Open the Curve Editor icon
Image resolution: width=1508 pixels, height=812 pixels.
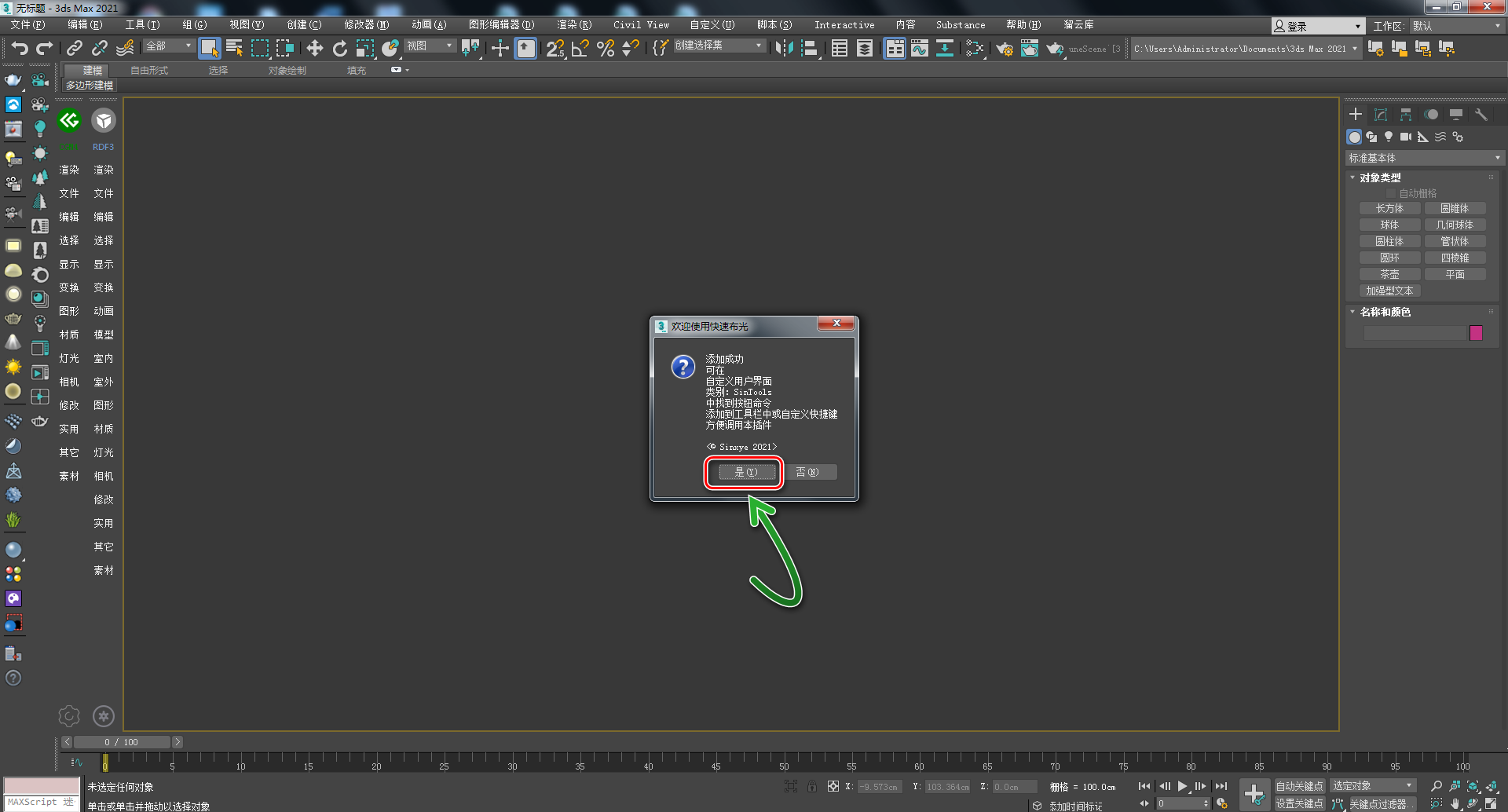click(919, 49)
